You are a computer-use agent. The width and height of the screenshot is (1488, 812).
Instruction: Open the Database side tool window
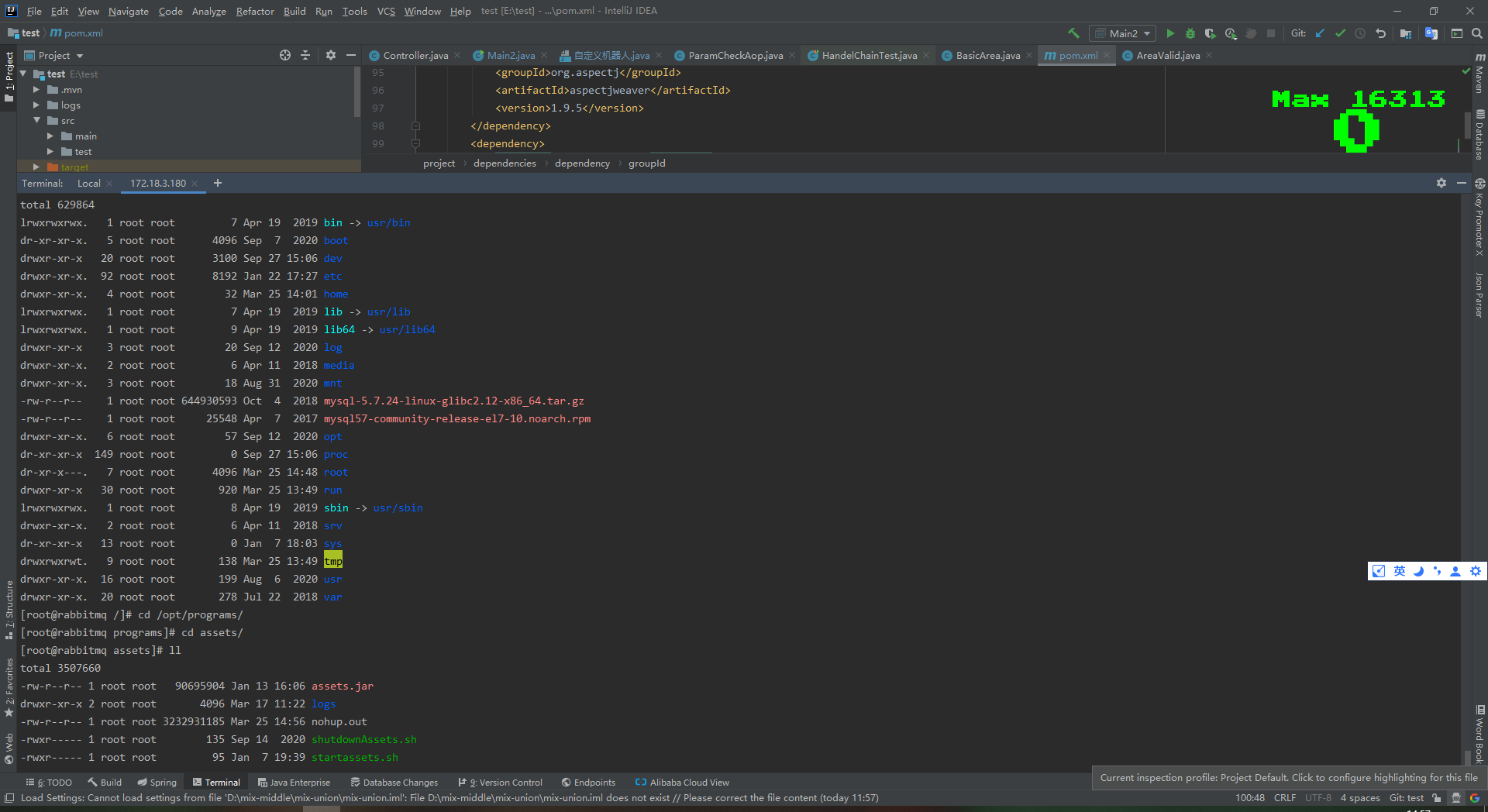(x=1479, y=135)
